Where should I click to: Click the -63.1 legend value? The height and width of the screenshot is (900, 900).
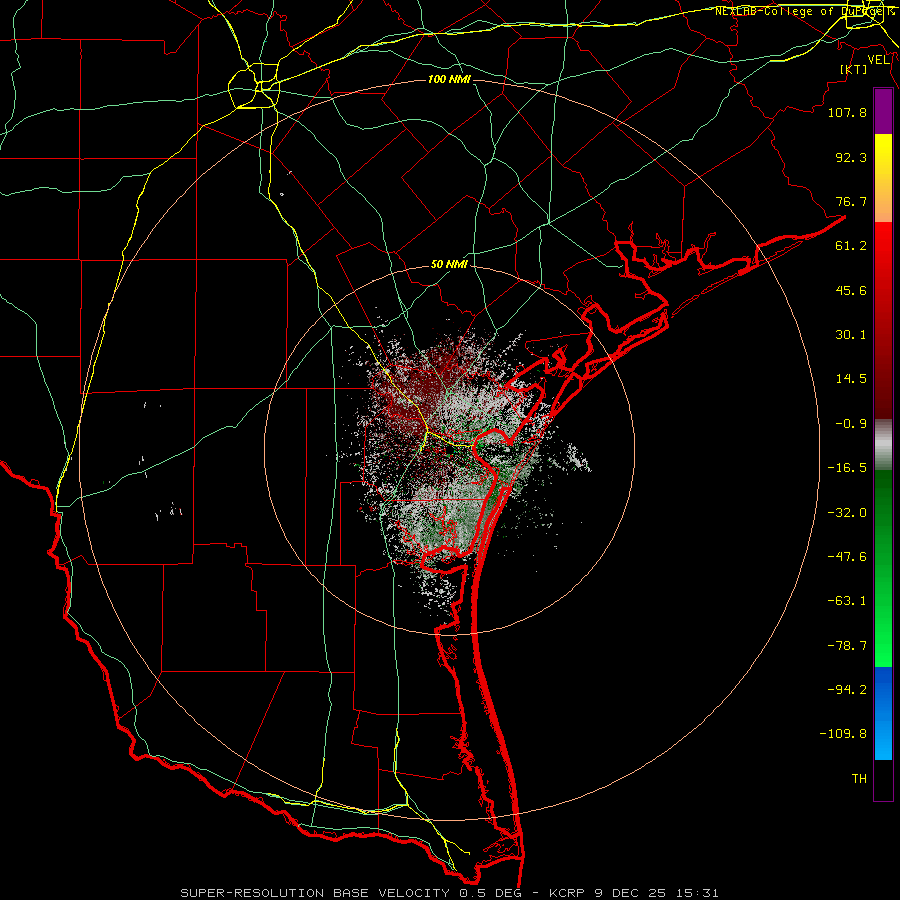click(847, 601)
